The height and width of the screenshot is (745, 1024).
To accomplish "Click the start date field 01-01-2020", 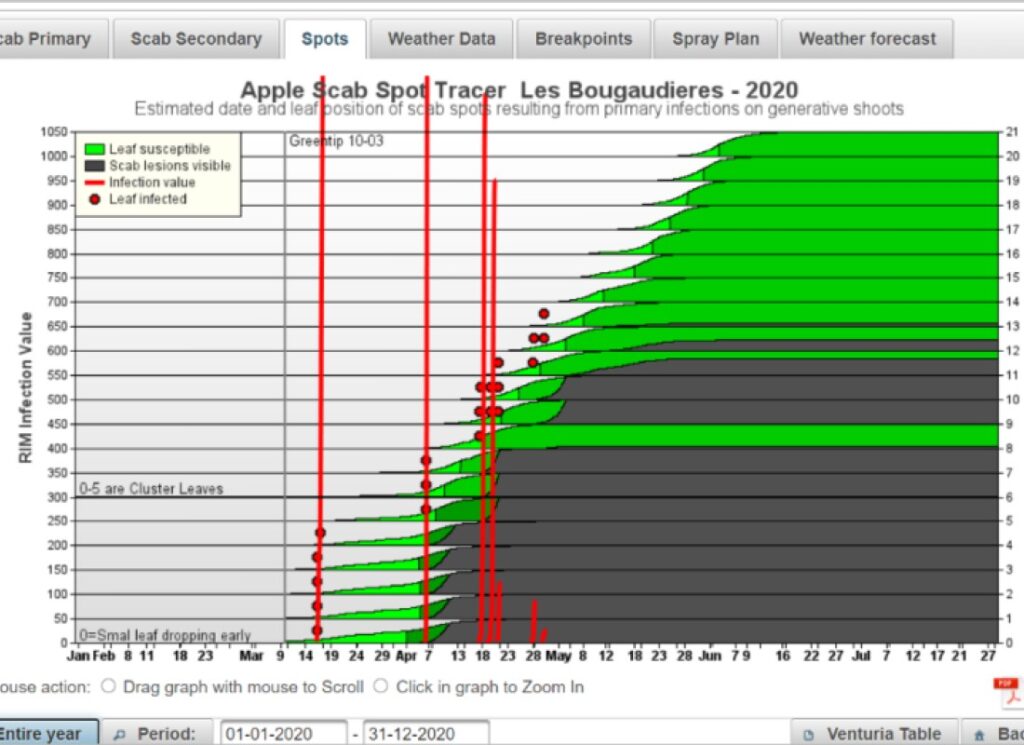I will (283, 734).
